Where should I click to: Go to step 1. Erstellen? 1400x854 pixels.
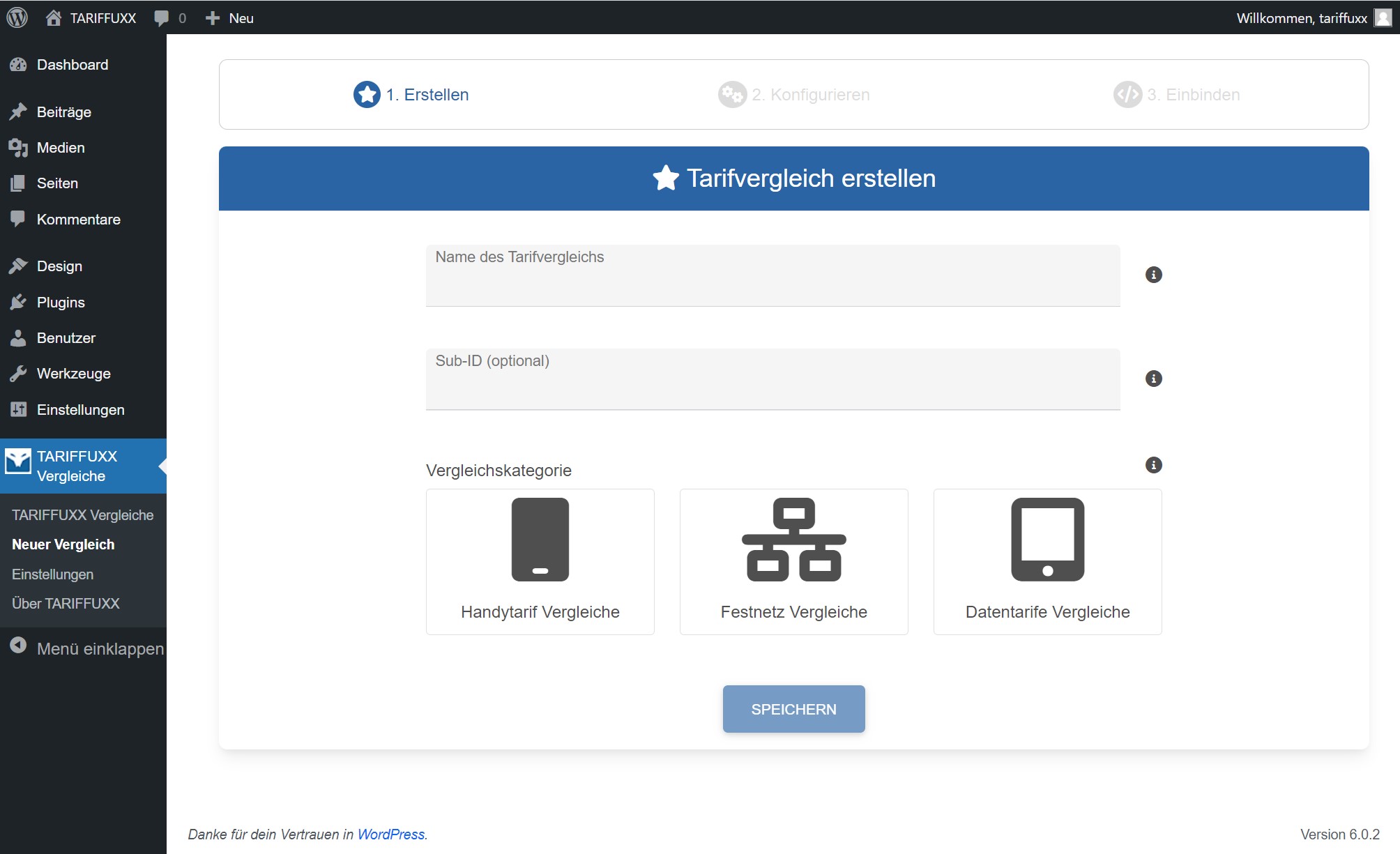tap(411, 95)
